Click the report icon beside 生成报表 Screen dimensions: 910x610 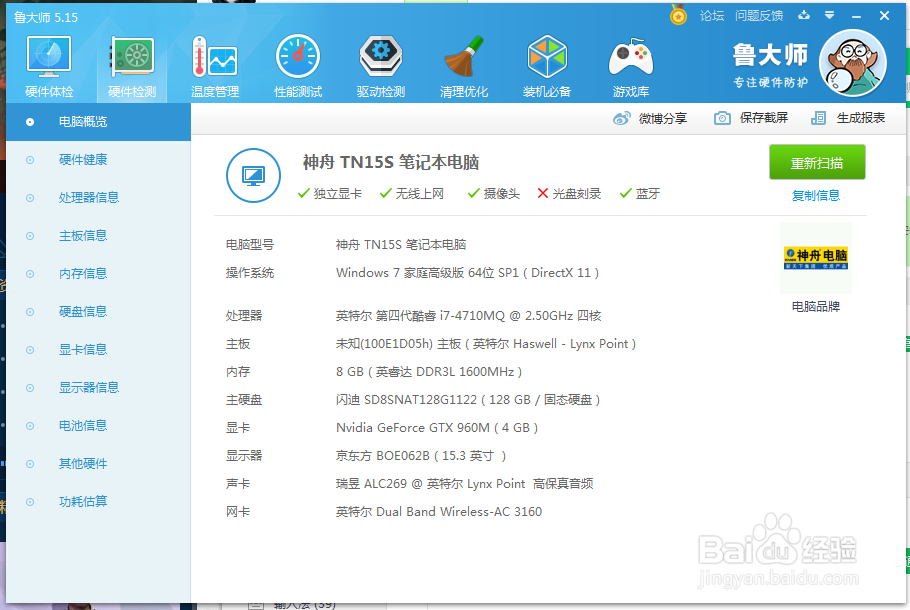[x=818, y=118]
